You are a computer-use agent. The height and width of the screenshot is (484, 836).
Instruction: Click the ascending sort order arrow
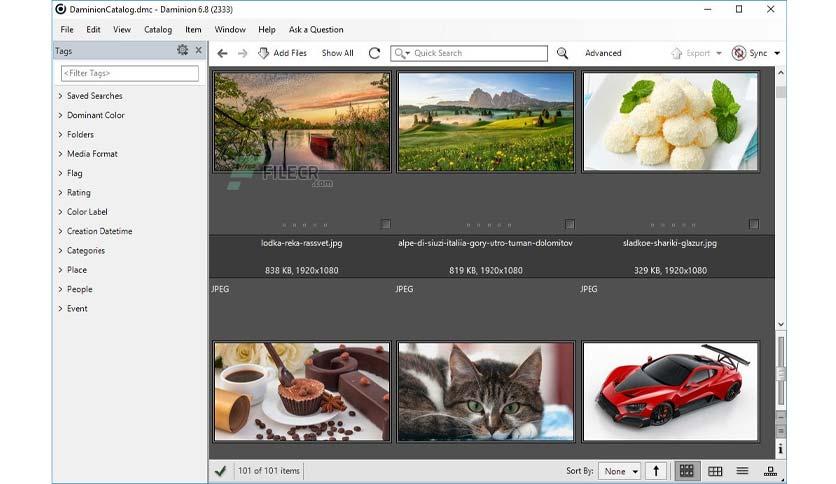656,471
